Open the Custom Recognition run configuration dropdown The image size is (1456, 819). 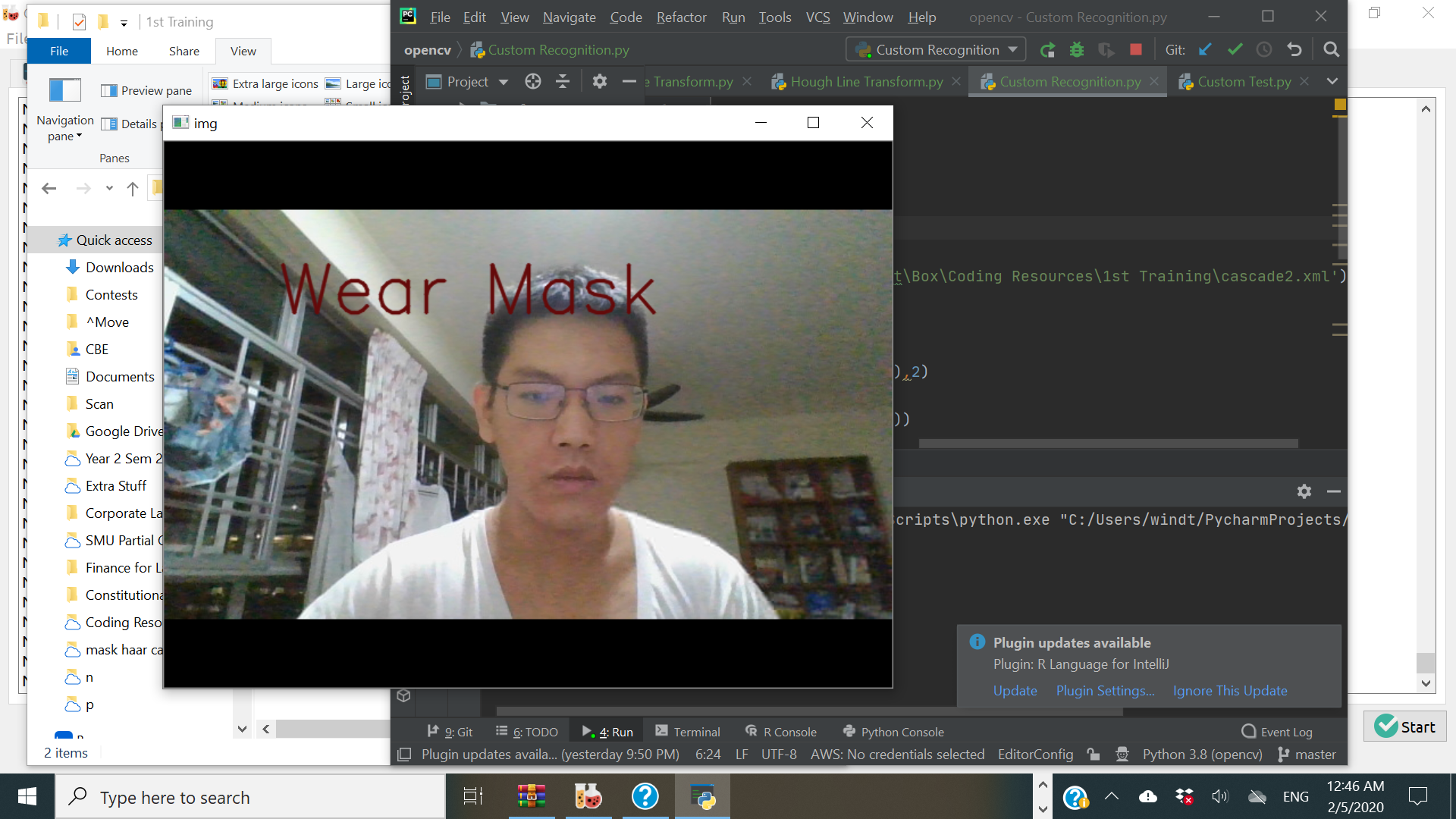[x=936, y=50]
